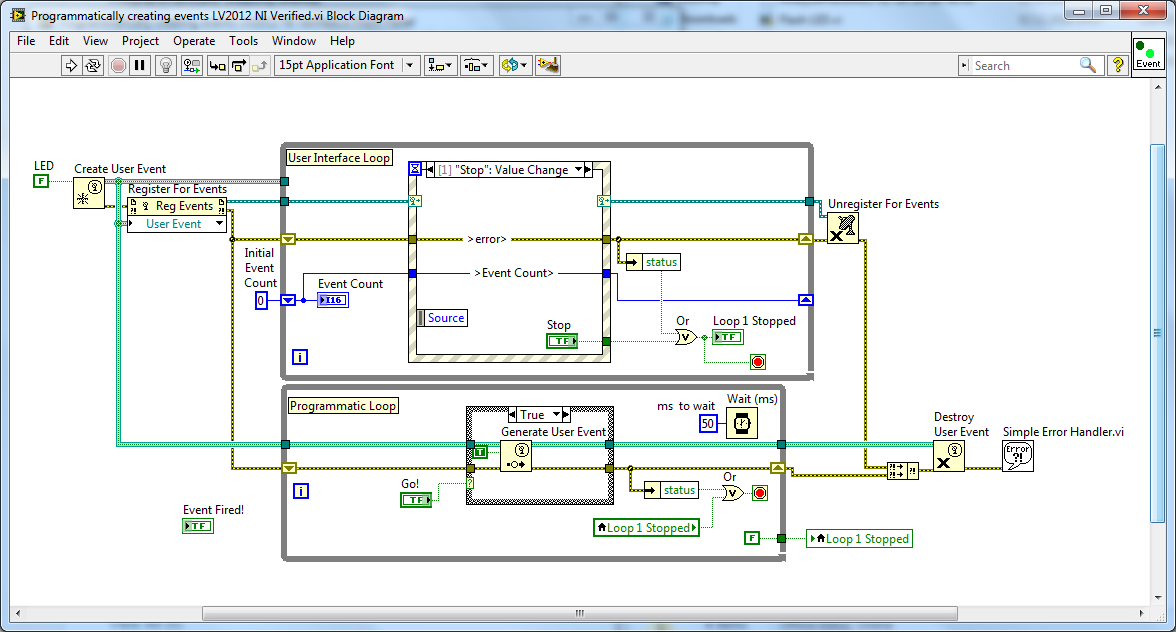Click the search magnifier icon

click(x=1088, y=65)
